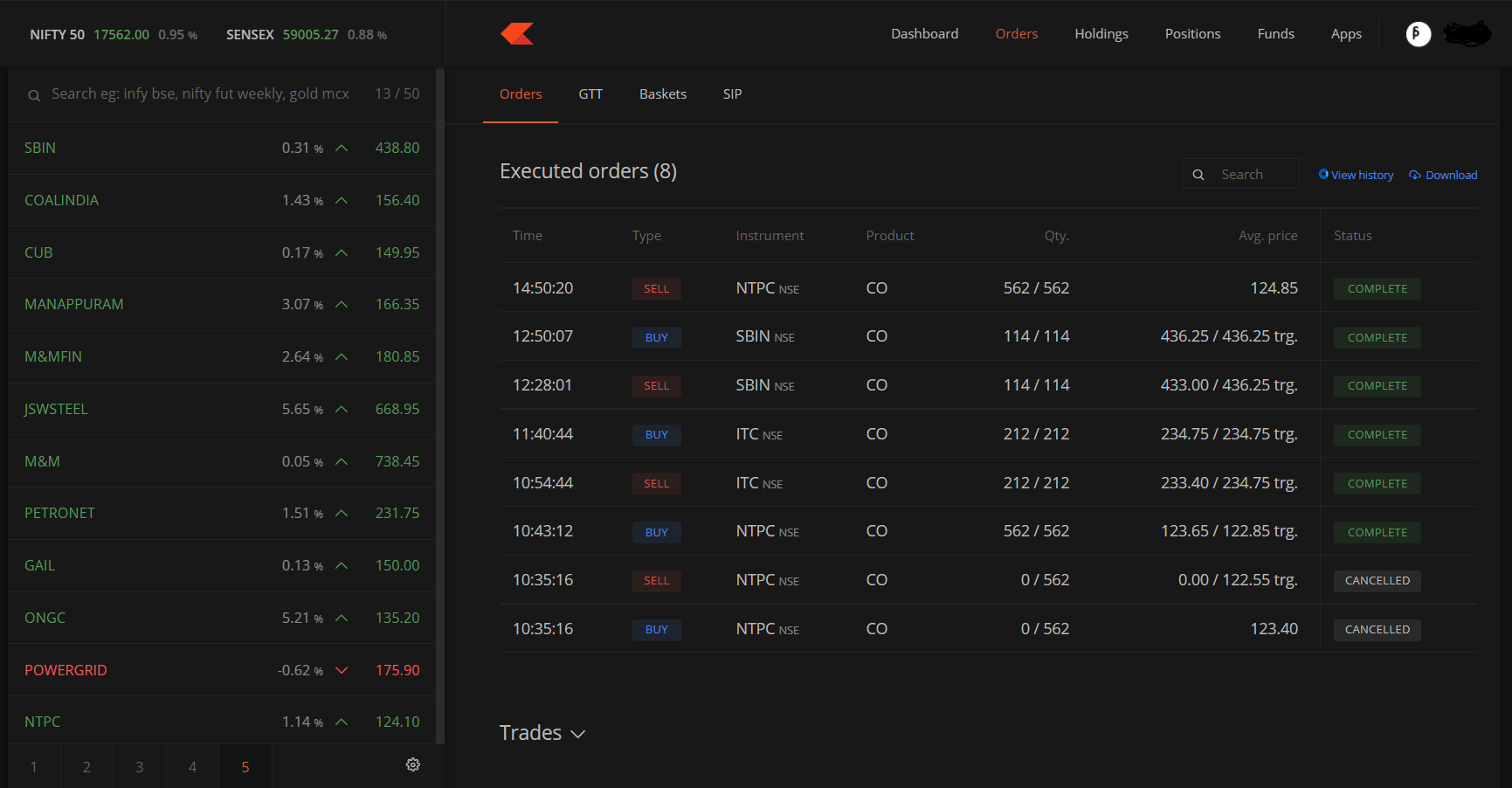Switch to the SIP tab
The image size is (1512, 788).
(732, 94)
